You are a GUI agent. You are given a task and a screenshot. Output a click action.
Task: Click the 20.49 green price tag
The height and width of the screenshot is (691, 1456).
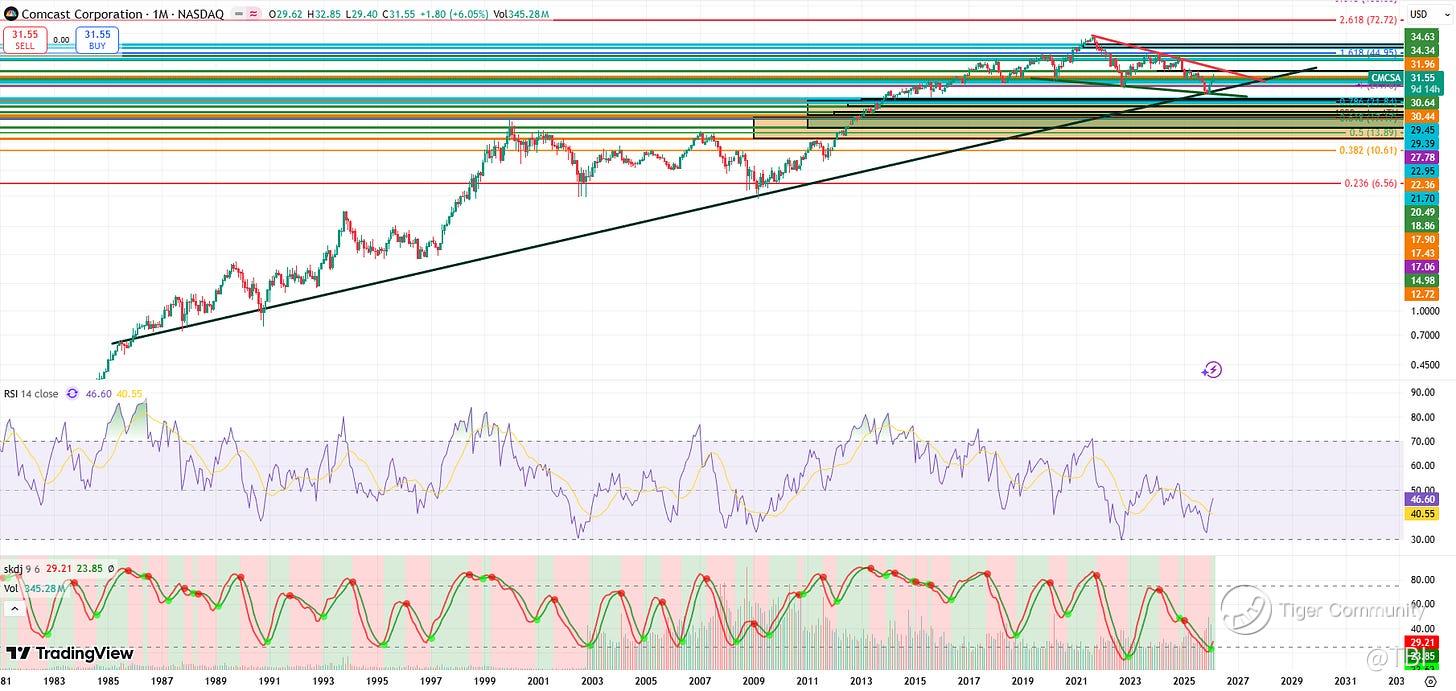pyautogui.click(x=1422, y=212)
